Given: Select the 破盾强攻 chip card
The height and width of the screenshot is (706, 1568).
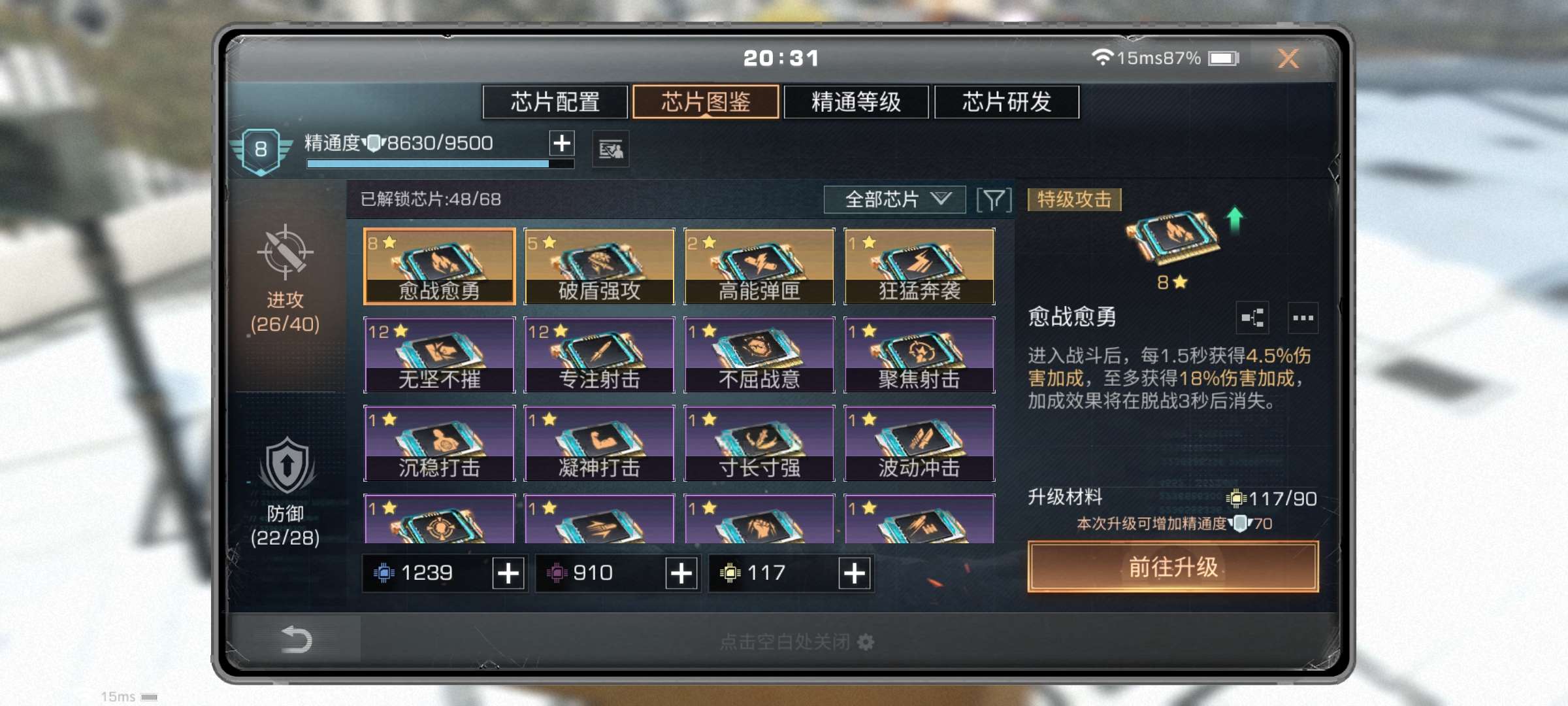Looking at the screenshot, I should click(x=599, y=267).
